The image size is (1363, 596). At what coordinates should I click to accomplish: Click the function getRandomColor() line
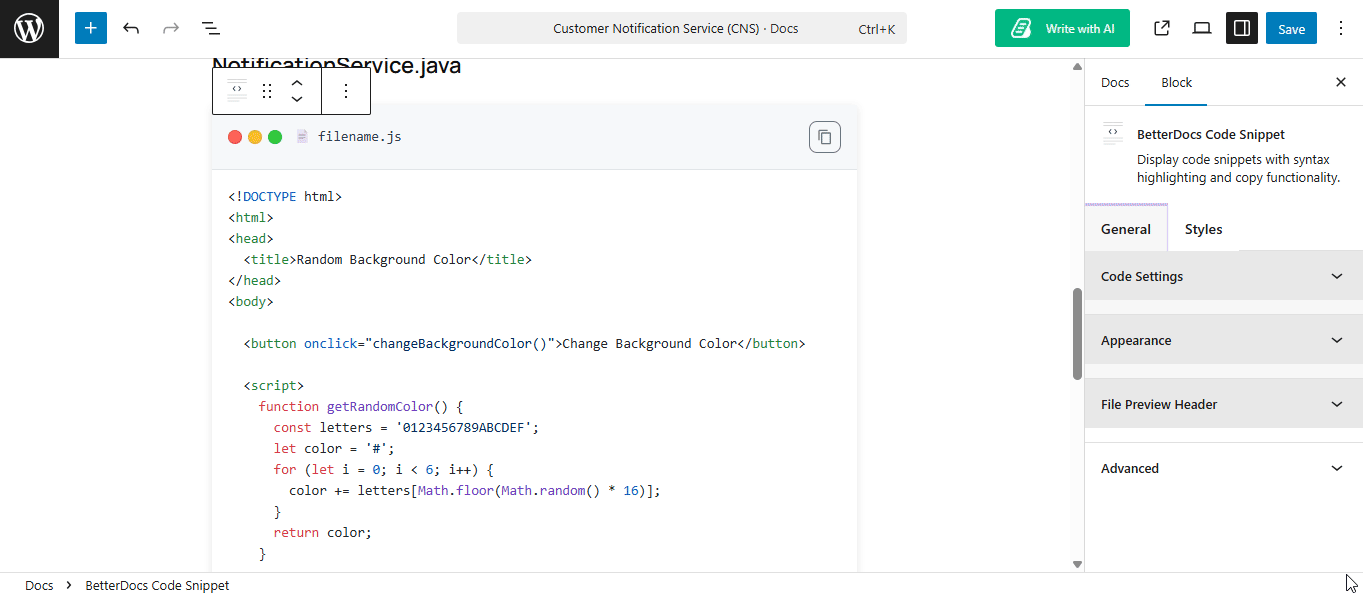click(x=361, y=406)
